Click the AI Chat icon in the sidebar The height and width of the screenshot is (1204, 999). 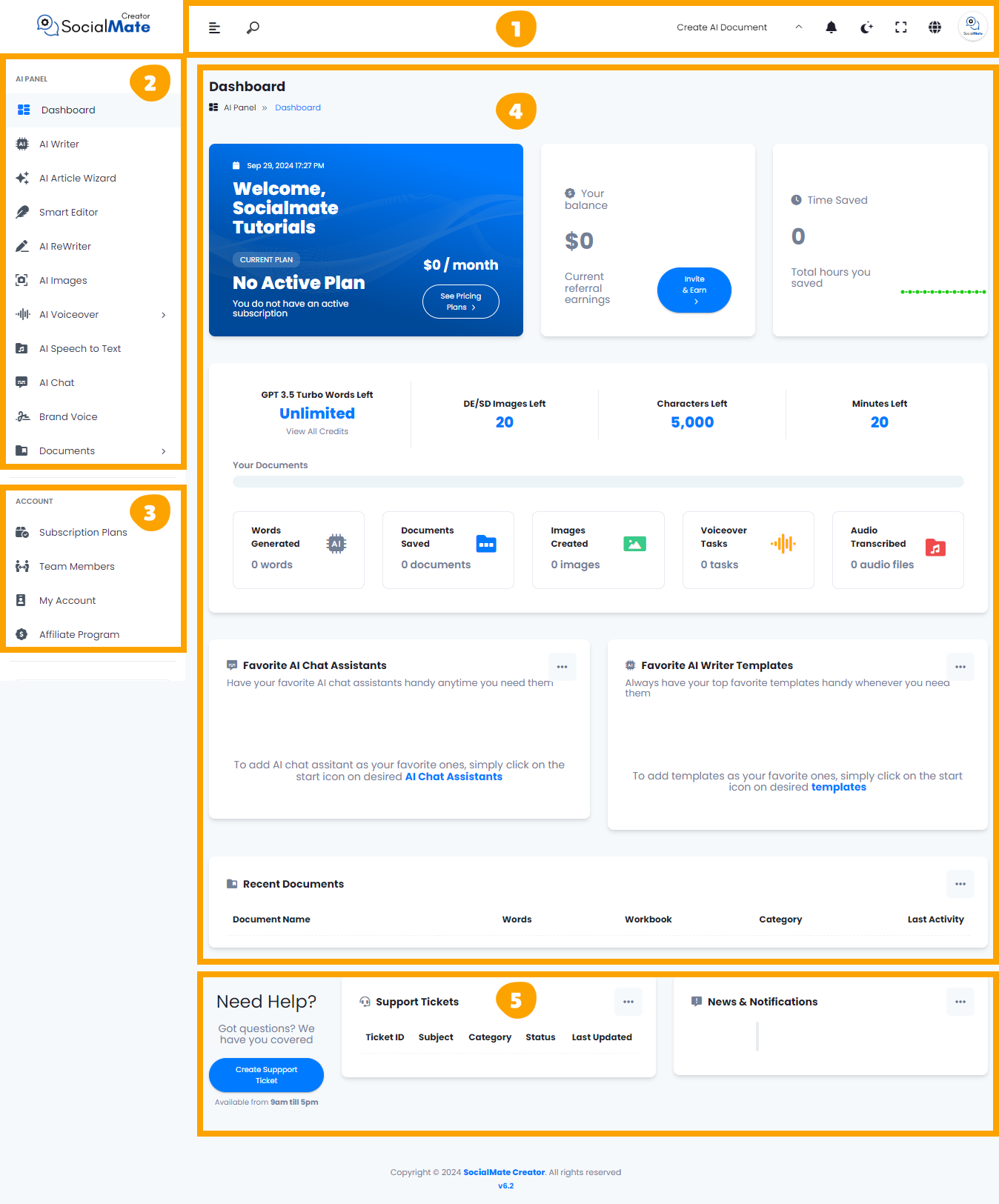22,382
